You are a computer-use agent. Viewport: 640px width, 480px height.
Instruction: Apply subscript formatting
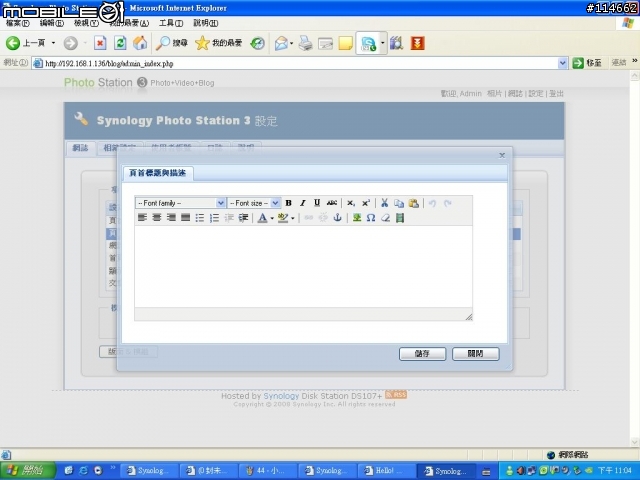351,203
